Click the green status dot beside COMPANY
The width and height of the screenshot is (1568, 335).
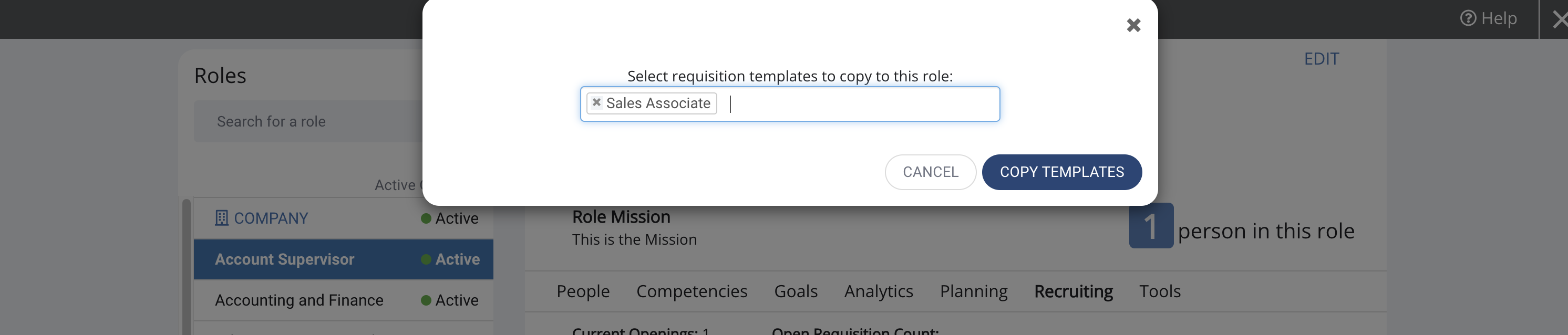coord(426,218)
